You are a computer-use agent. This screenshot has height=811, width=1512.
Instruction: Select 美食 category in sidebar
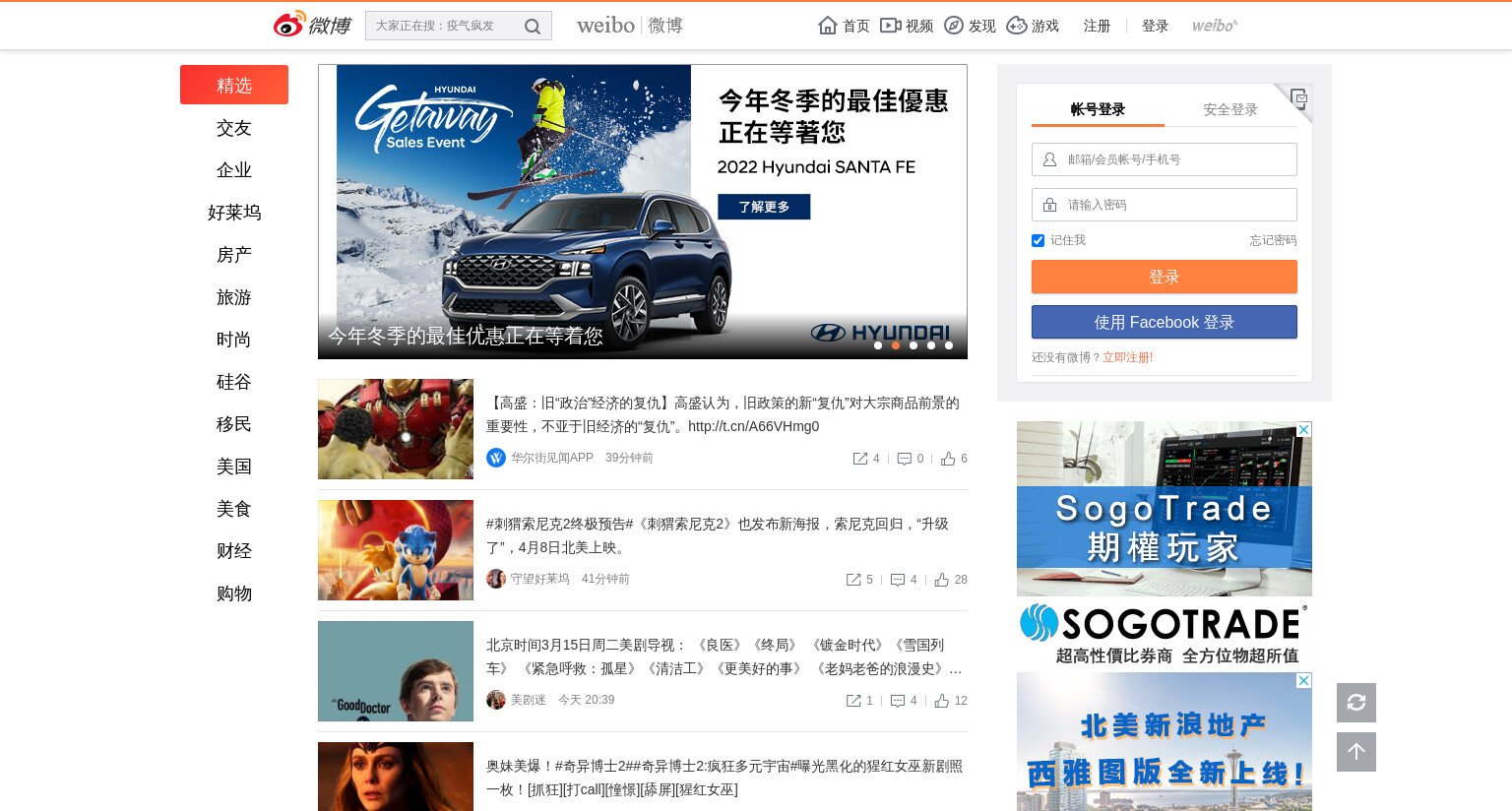click(234, 509)
